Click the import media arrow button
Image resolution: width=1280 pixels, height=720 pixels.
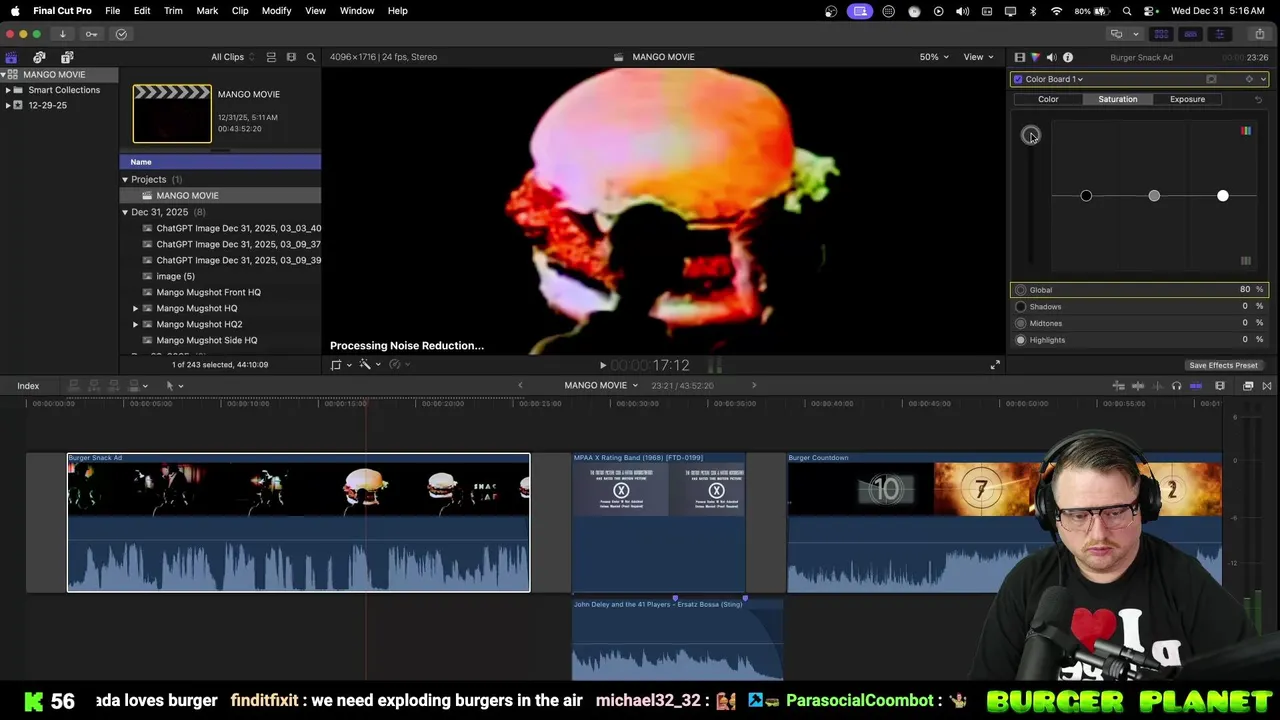pyautogui.click(x=62, y=34)
